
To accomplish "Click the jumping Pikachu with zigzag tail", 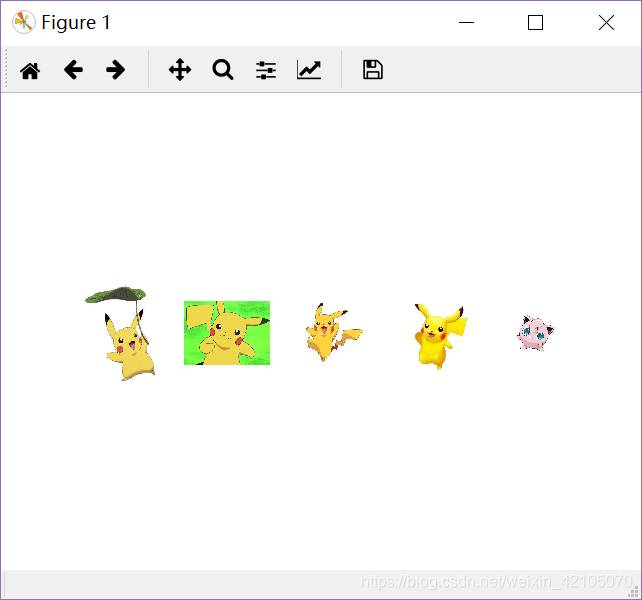I will (334, 332).
